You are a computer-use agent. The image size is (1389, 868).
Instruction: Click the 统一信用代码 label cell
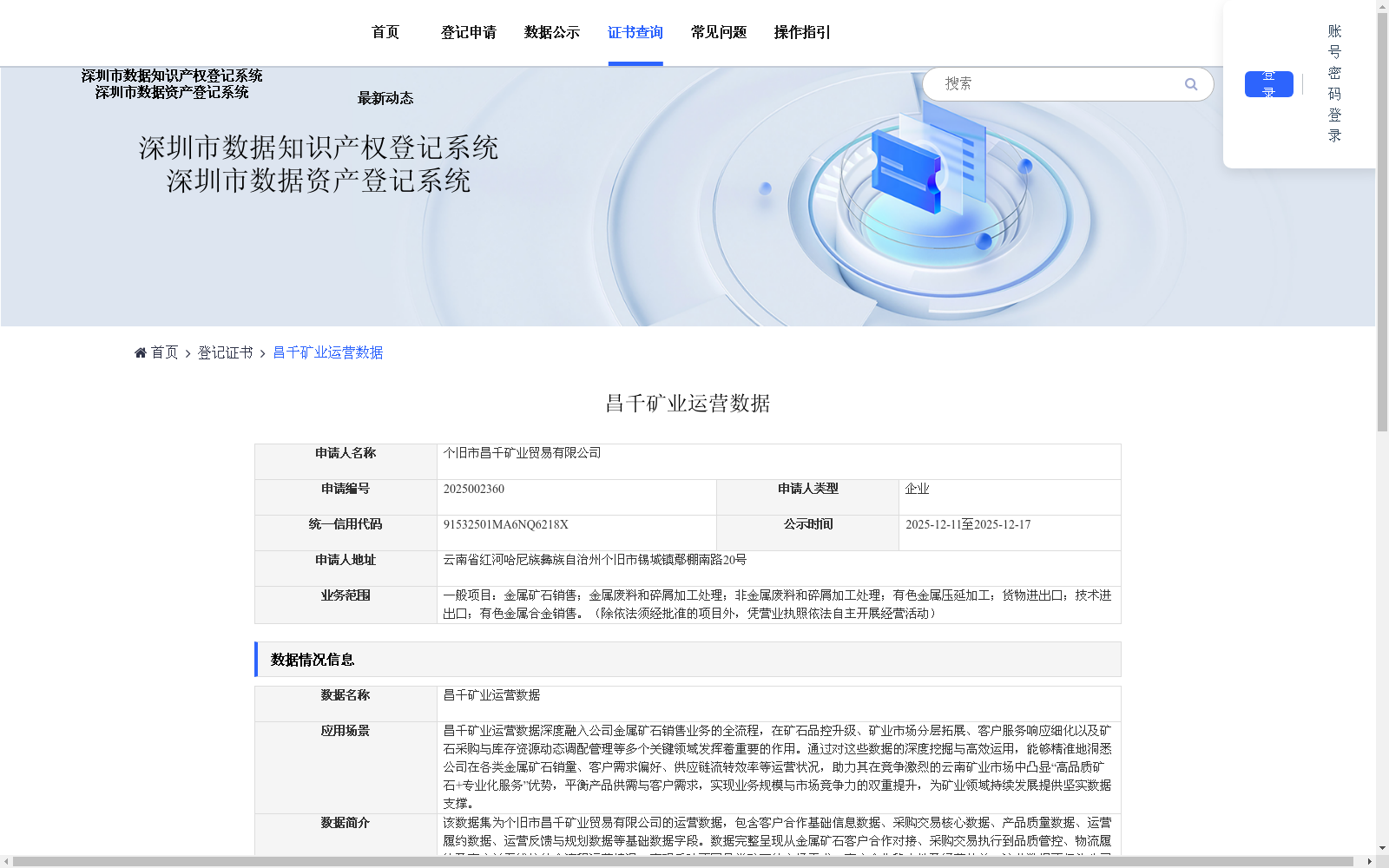tap(346, 533)
